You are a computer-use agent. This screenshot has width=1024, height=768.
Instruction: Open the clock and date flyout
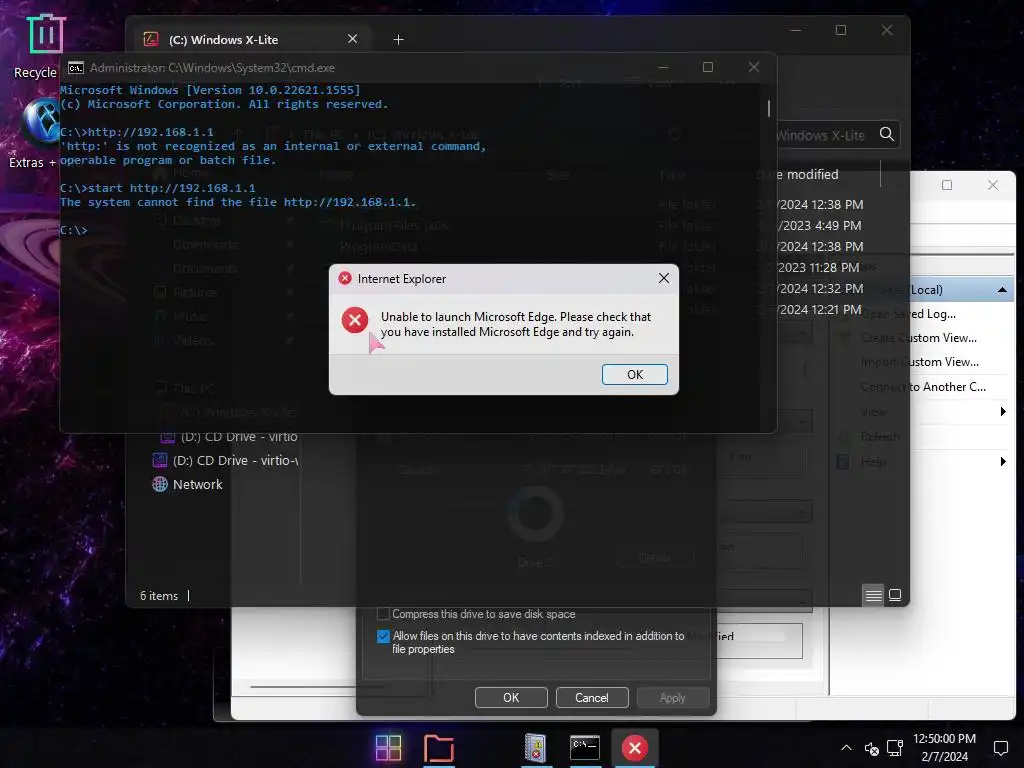(x=944, y=748)
